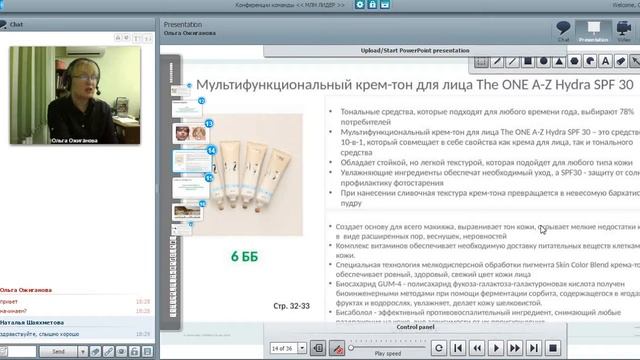Toggle the annotation pen button in Control panel

[x=337, y=348]
